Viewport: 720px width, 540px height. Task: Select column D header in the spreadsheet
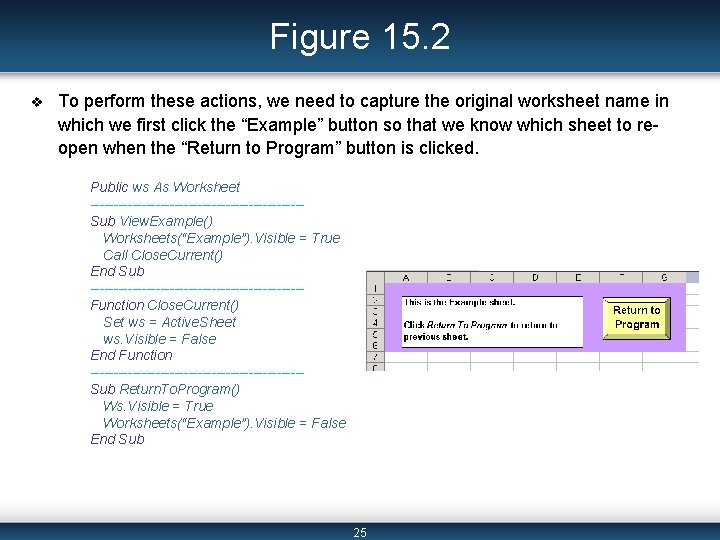(x=535, y=277)
